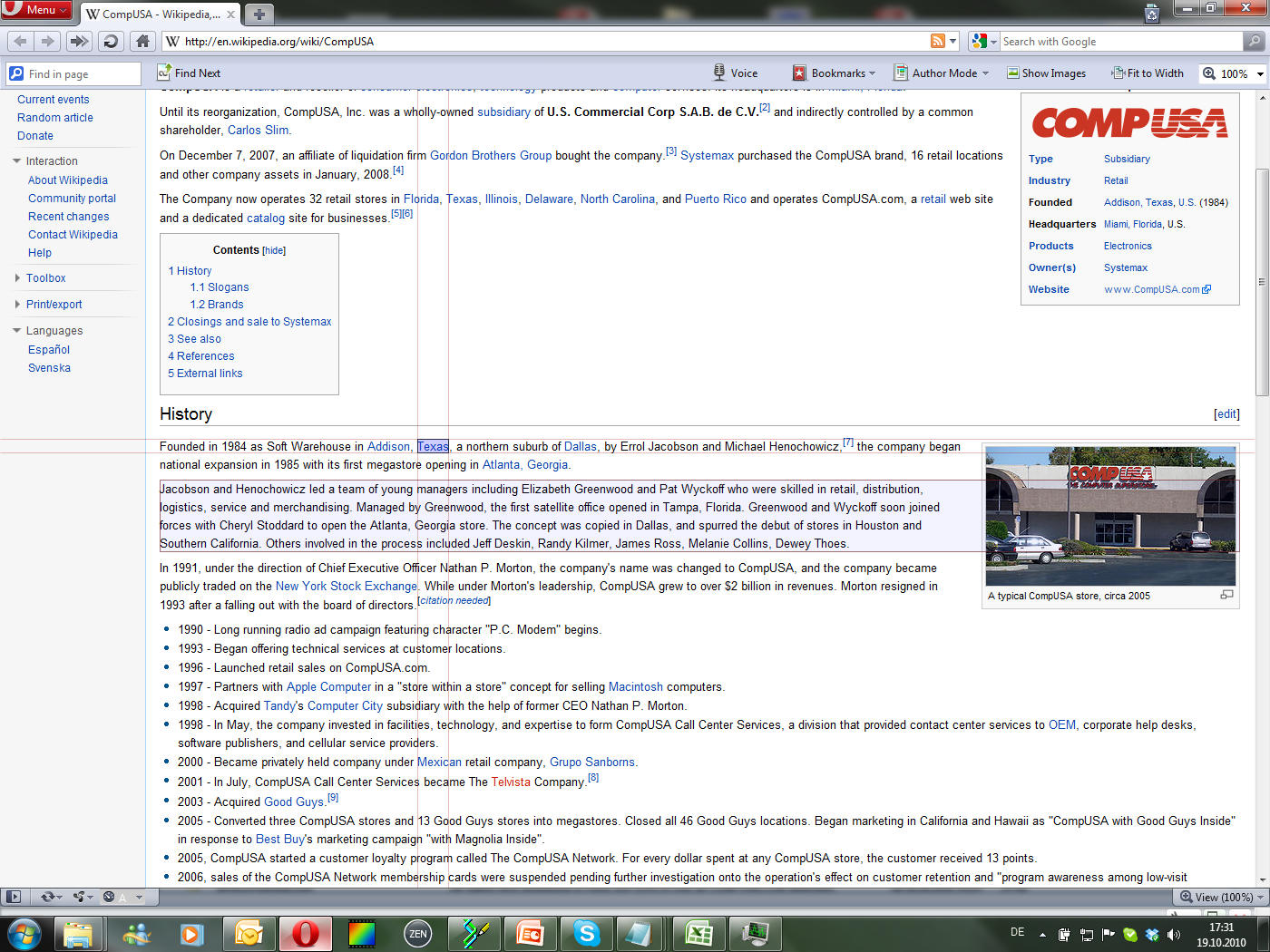Open search engine selector dropdown

tap(984, 42)
